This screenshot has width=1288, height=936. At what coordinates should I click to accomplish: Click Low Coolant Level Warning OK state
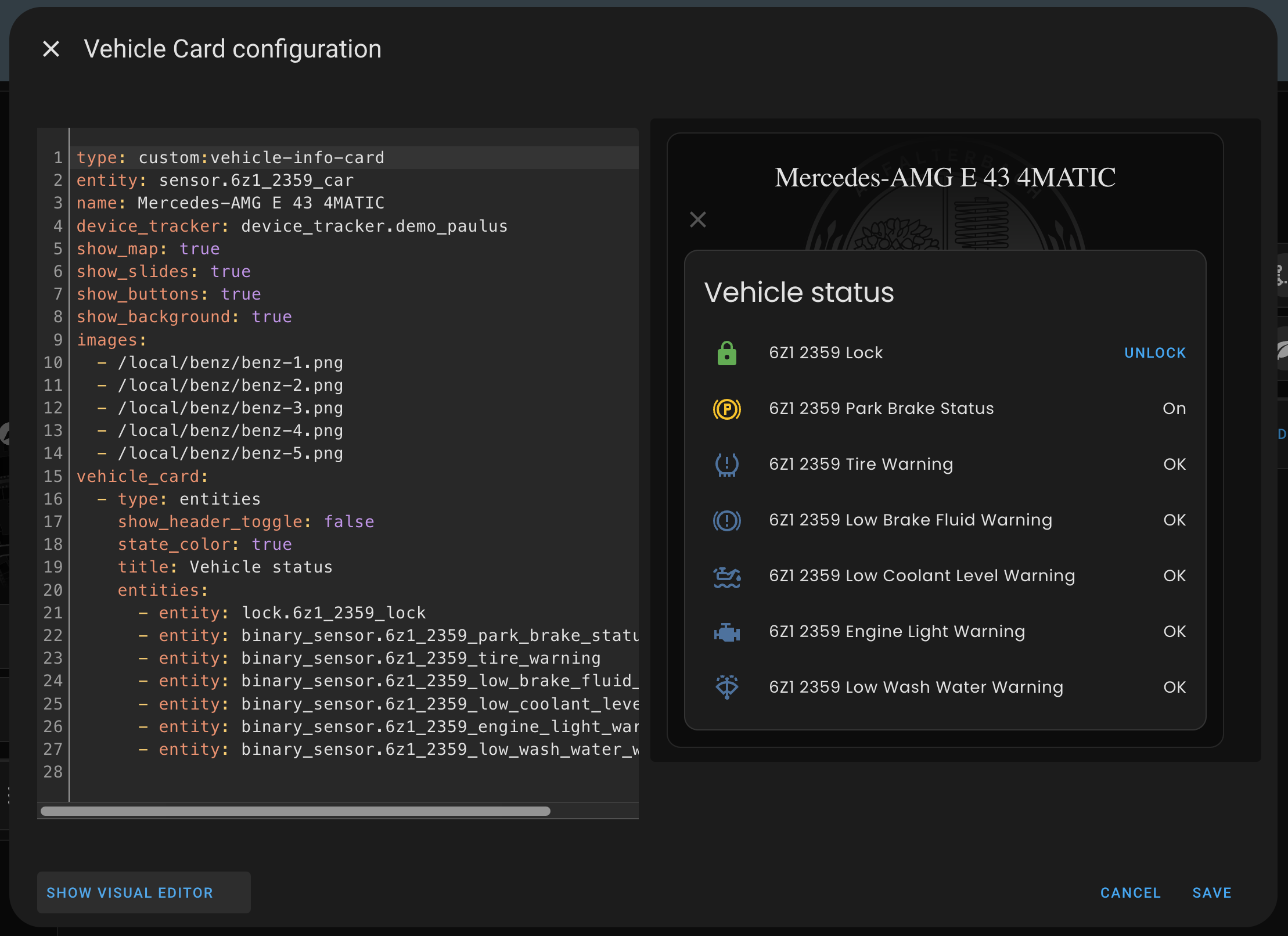click(x=1174, y=576)
